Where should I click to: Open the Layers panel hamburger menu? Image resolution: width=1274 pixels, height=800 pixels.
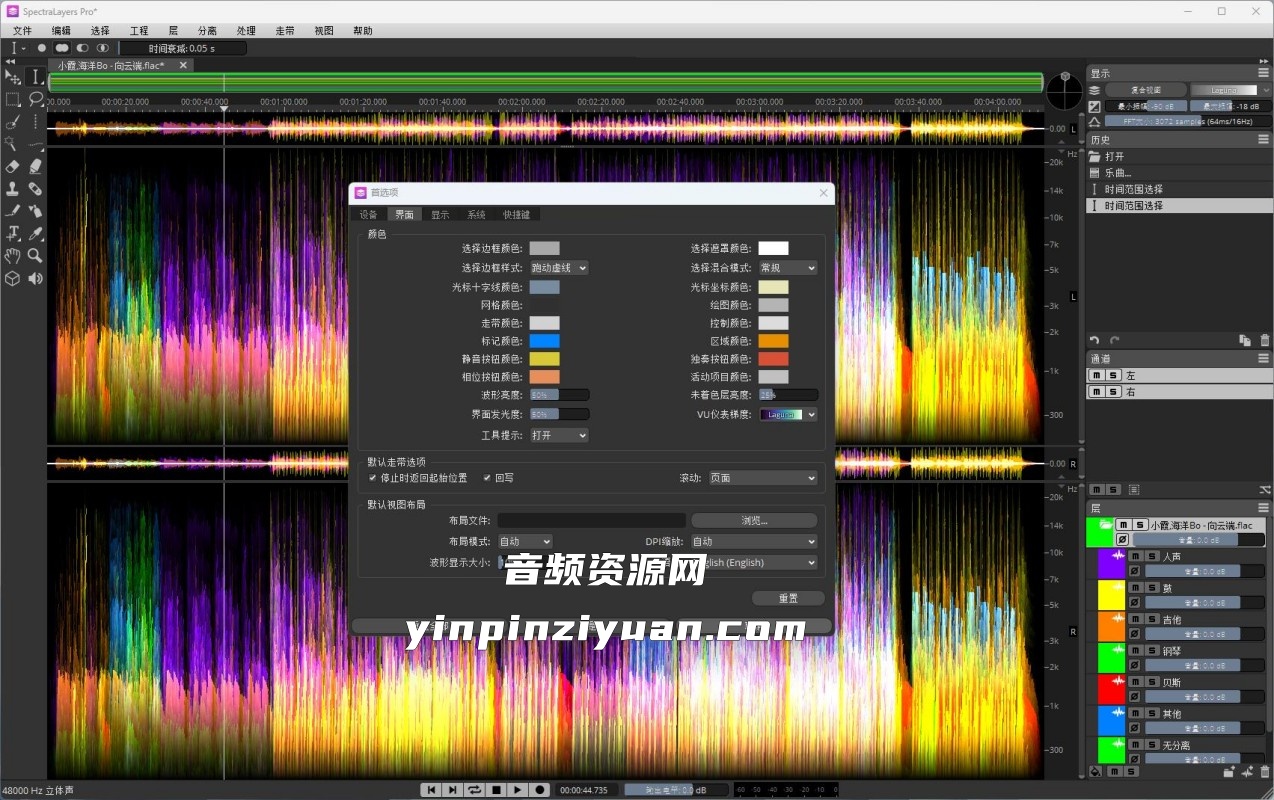tap(1264, 508)
